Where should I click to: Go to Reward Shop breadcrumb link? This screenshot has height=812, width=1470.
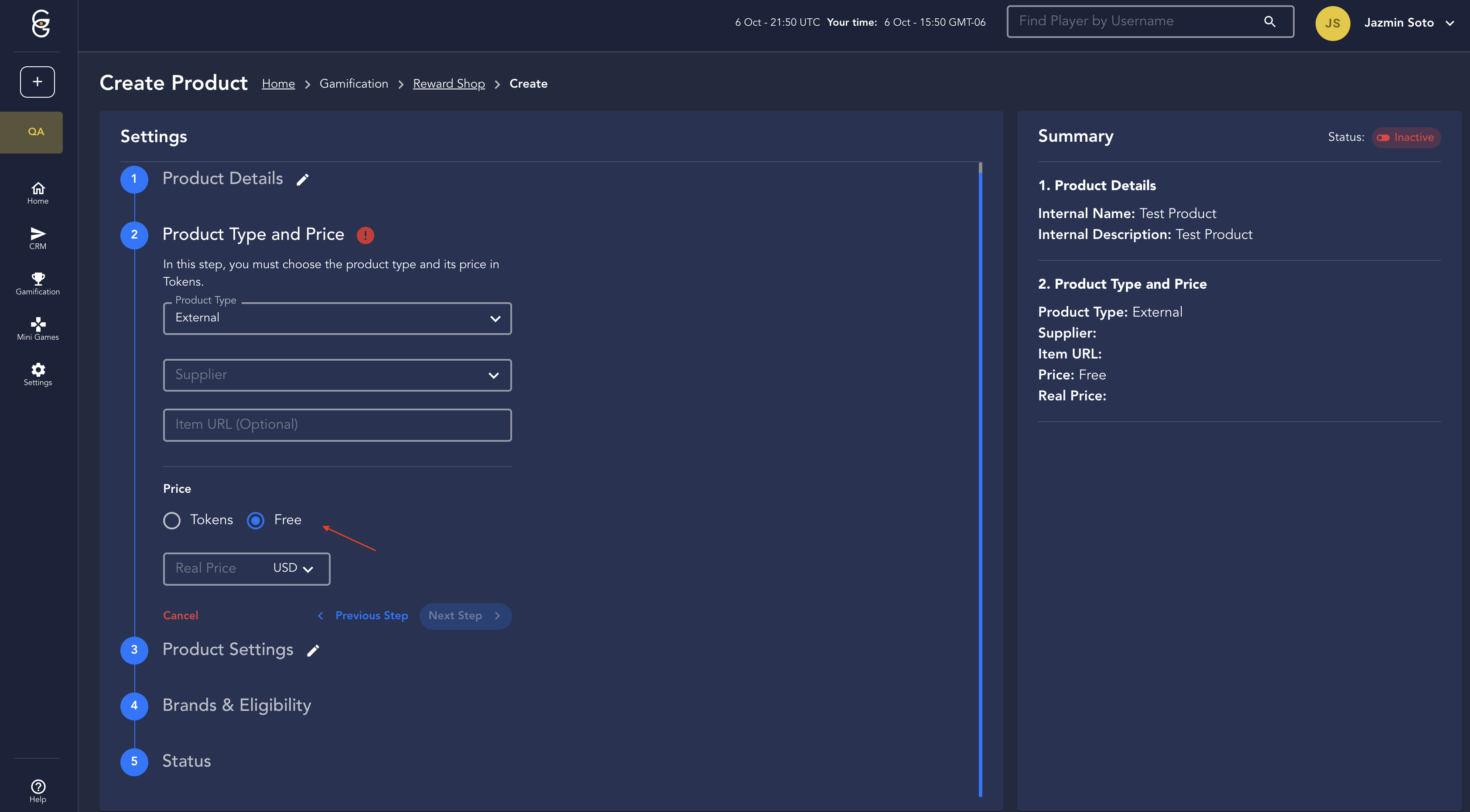click(448, 84)
